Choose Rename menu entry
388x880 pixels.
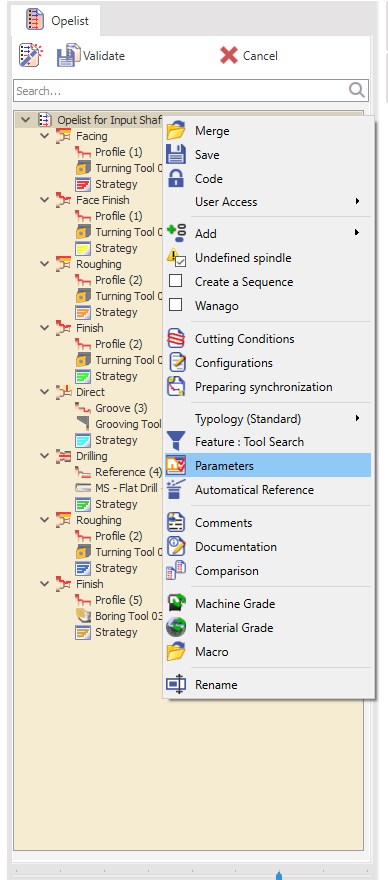tap(267, 685)
